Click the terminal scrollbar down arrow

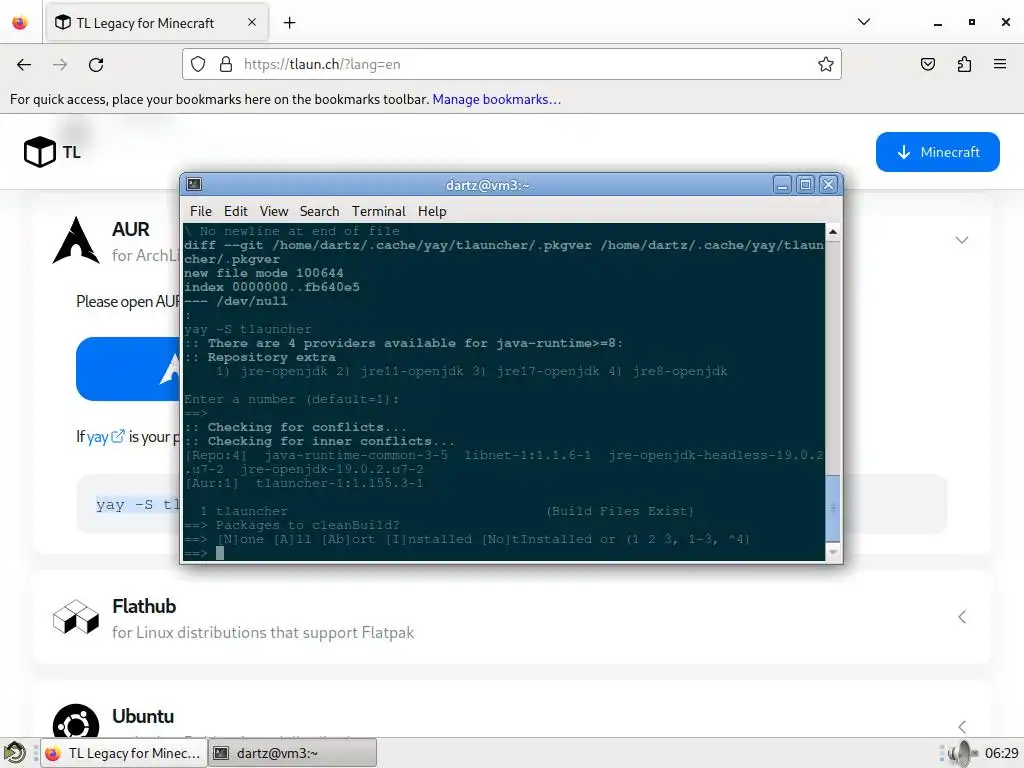click(x=833, y=552)
